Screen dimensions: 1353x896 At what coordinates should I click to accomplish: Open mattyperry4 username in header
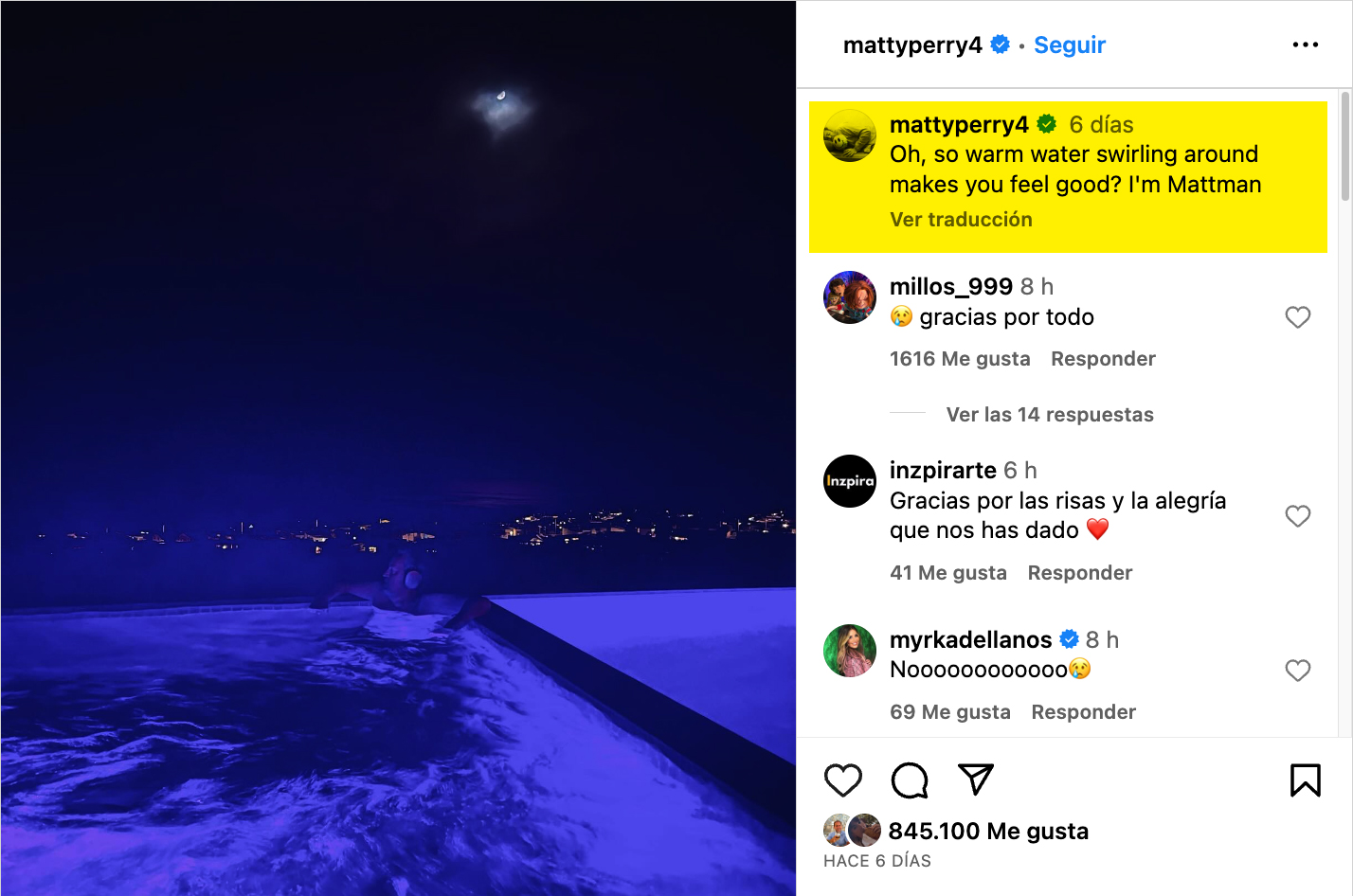click(x=911, y=45)
